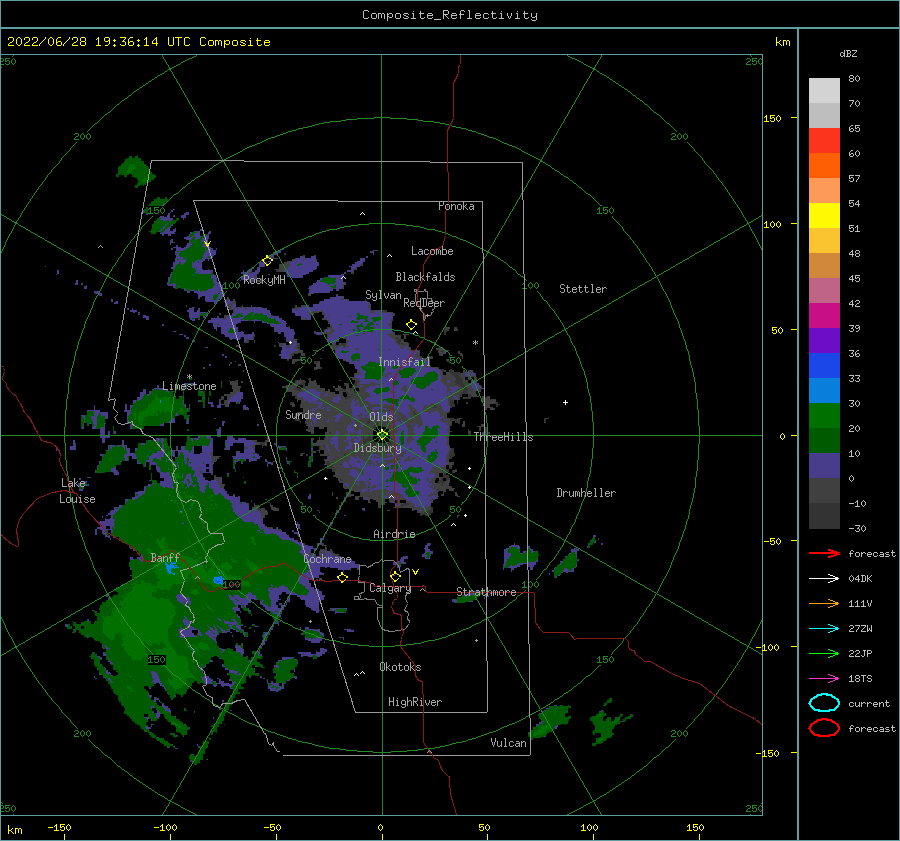Click the 20 dBZ green color swatch
This screenshot has width=900, height=841.
tap(824, 415)
